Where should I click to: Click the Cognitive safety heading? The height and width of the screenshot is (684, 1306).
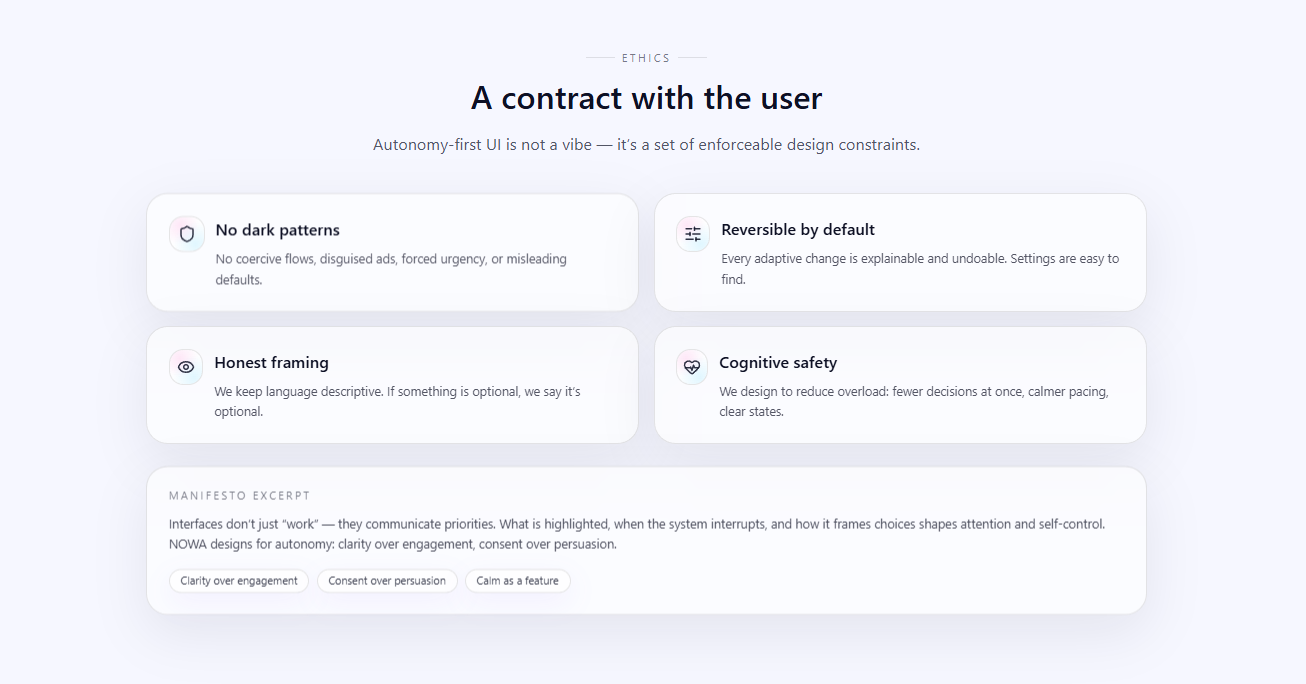(778, 363)
